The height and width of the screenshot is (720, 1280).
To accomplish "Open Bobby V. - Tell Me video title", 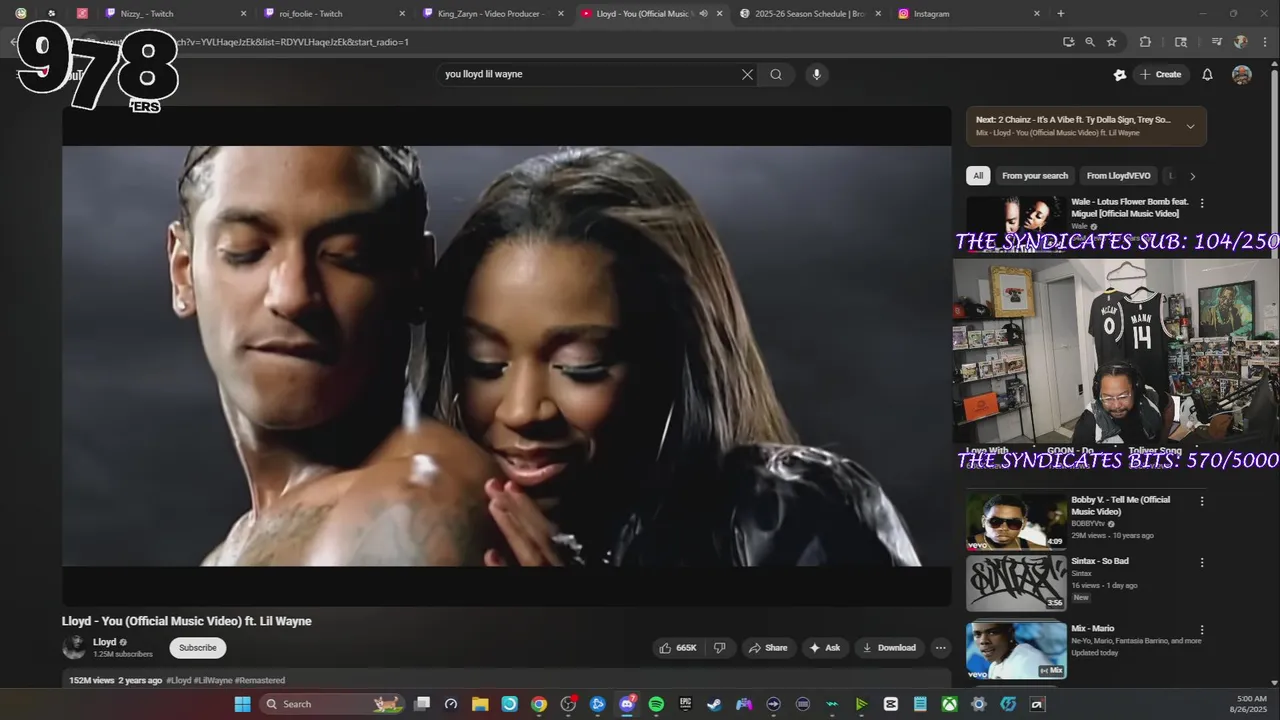I will pyautogui.click(x=1120, y=506).
